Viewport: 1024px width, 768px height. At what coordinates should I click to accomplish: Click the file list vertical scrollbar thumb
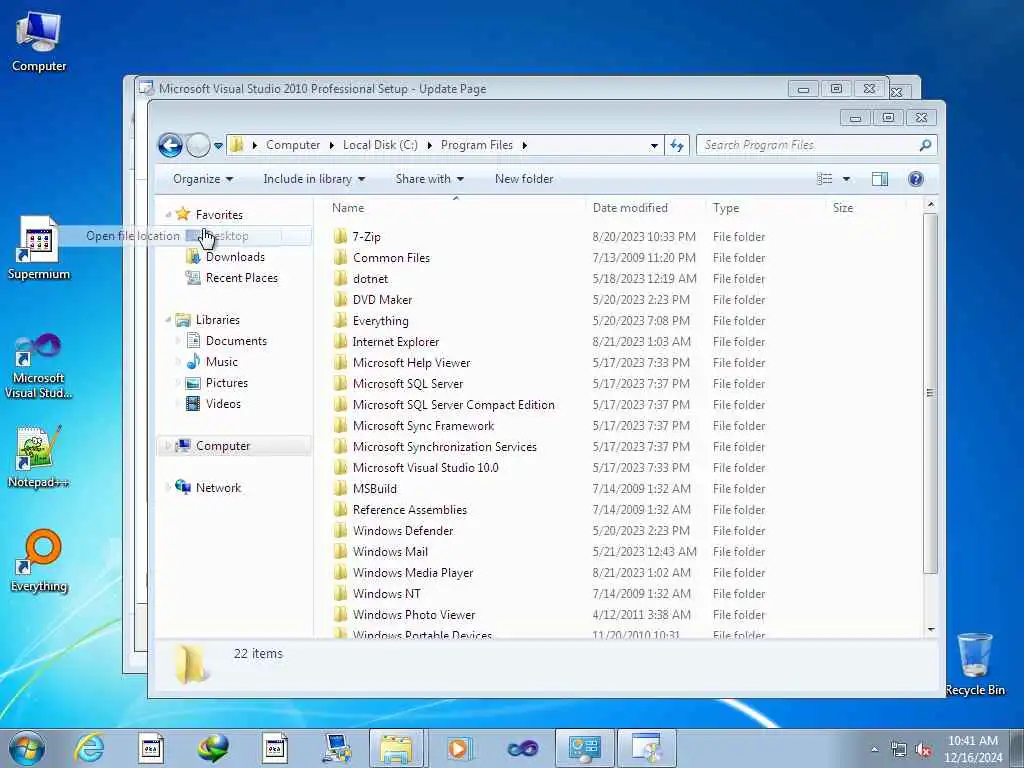(931, 393)
